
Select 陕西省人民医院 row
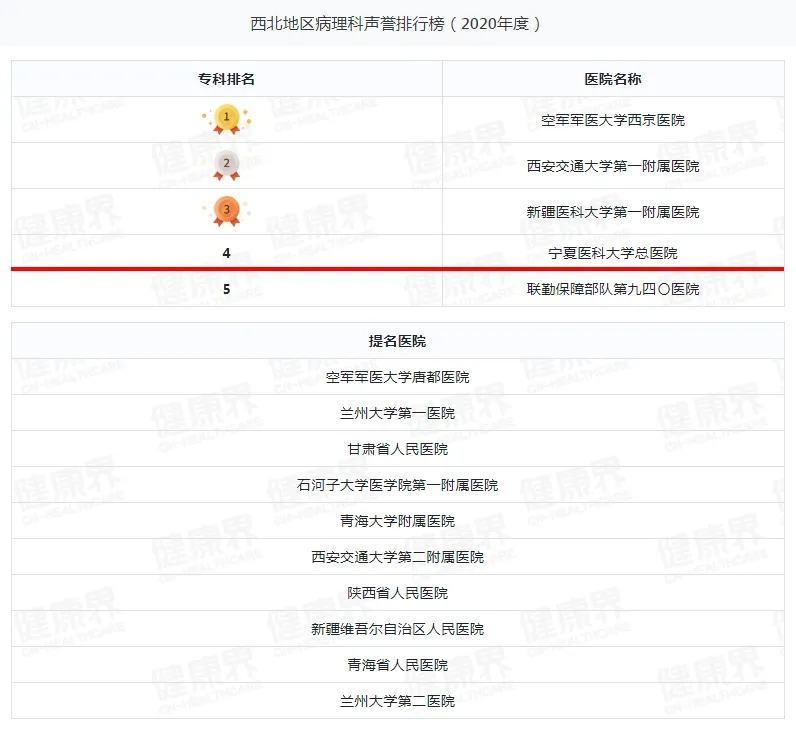click(397, 593)
